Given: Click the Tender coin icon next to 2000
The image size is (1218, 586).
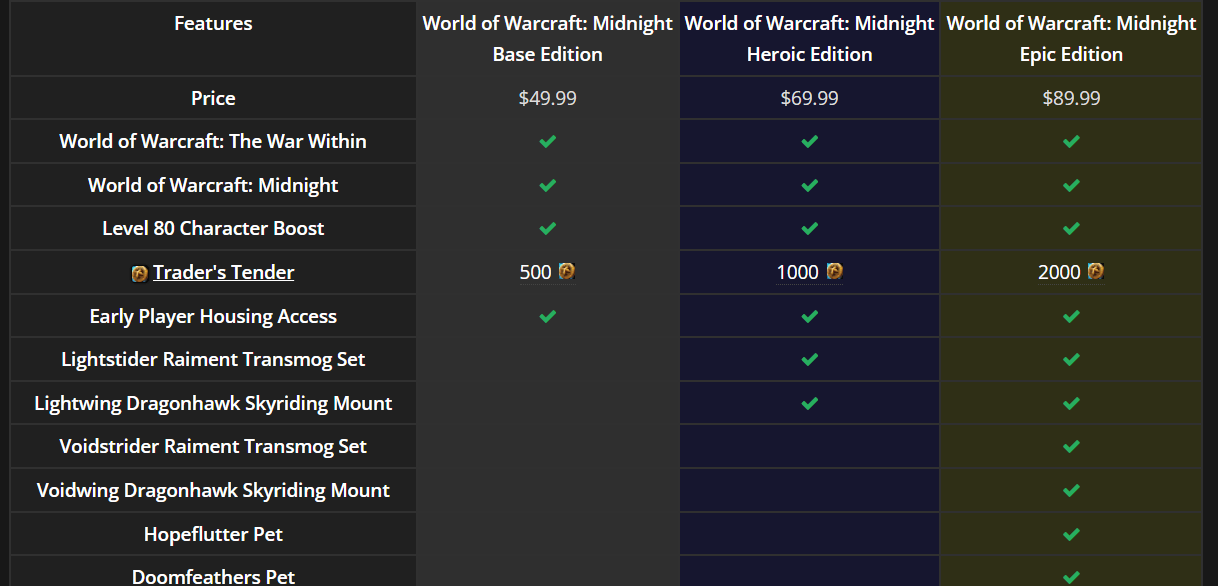Looking at the screenshot, I should 1096,271.
